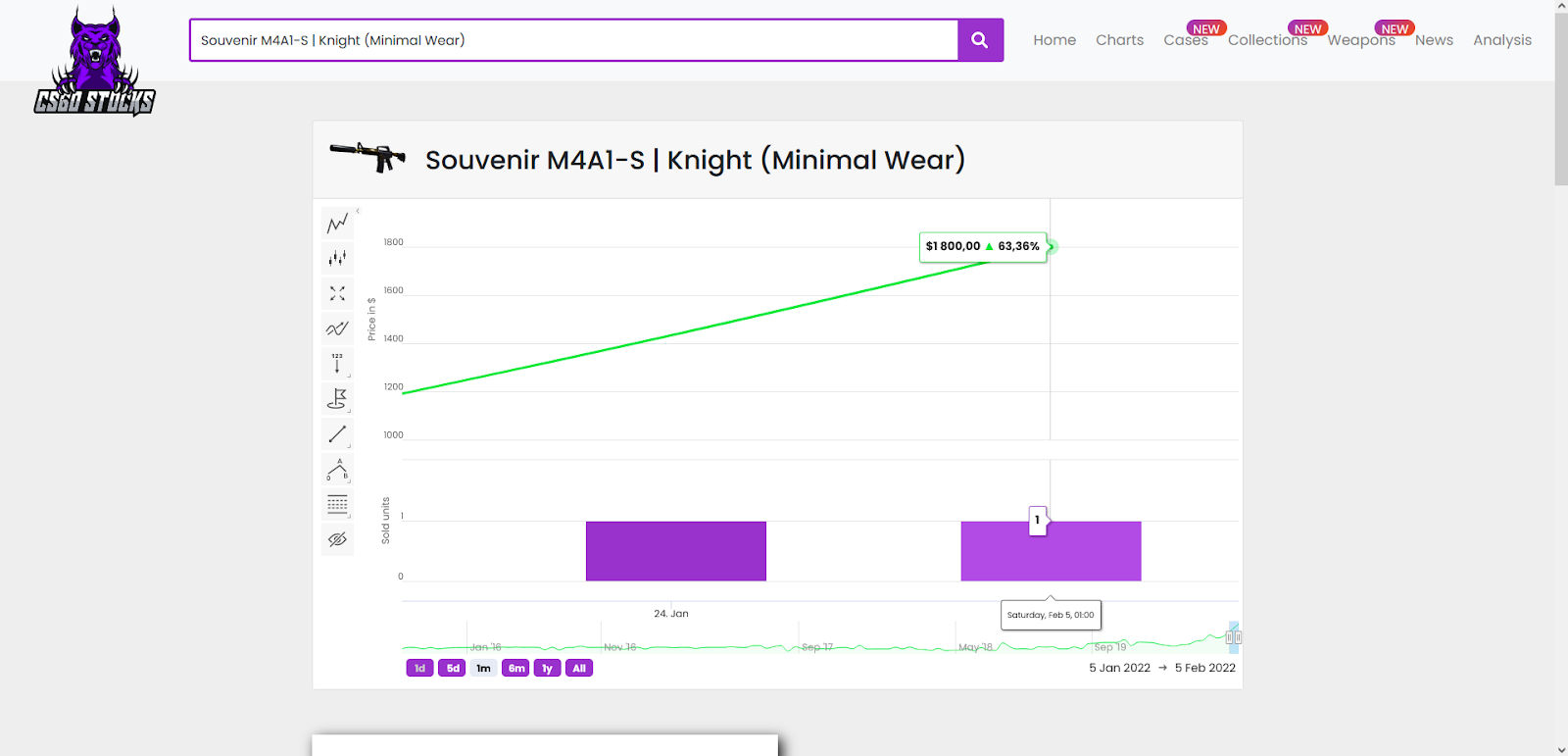
Task: Hide annotations with the eye icon
Action: (x=337, y=539)
